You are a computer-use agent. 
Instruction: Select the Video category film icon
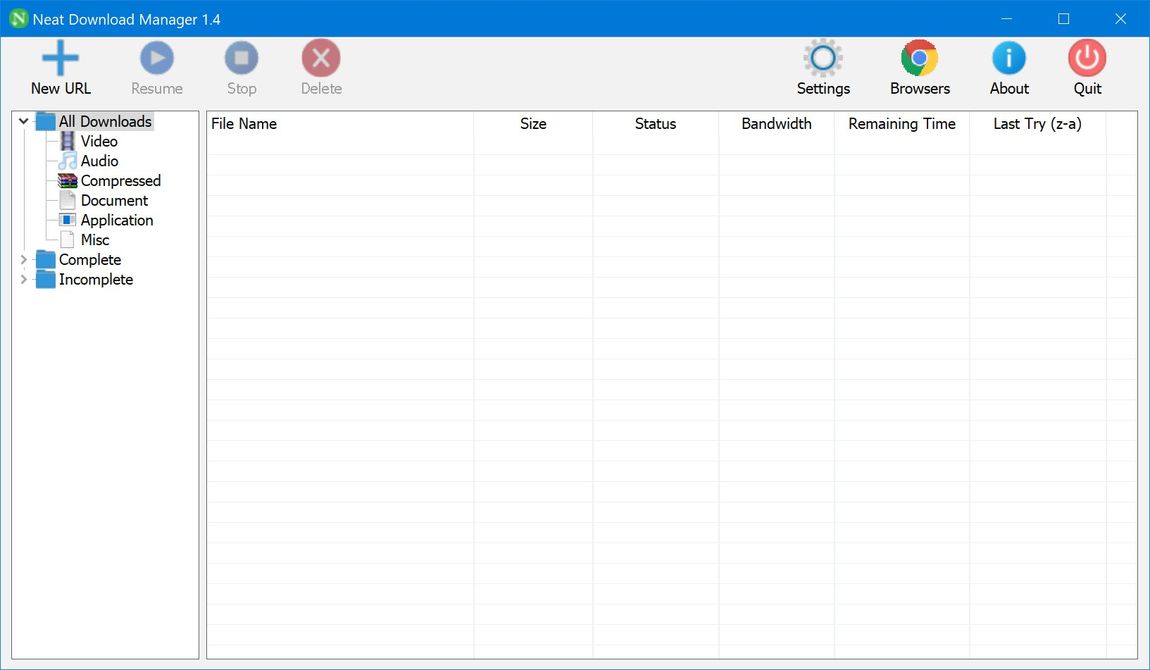67,141
